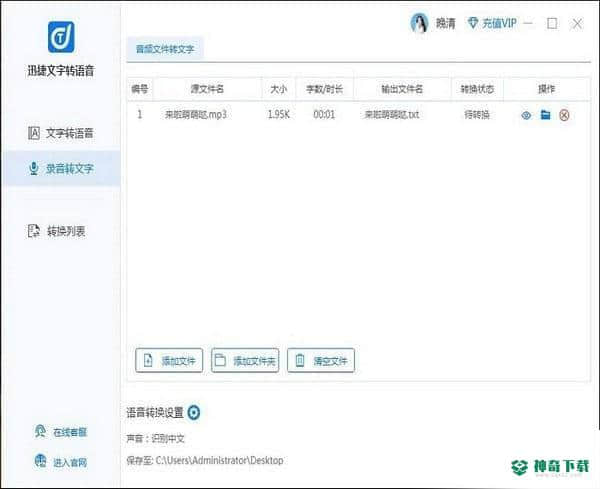Close the application window
Viewport: 600px width, 489px height.
pyautogui.click(x=577, y=24)
